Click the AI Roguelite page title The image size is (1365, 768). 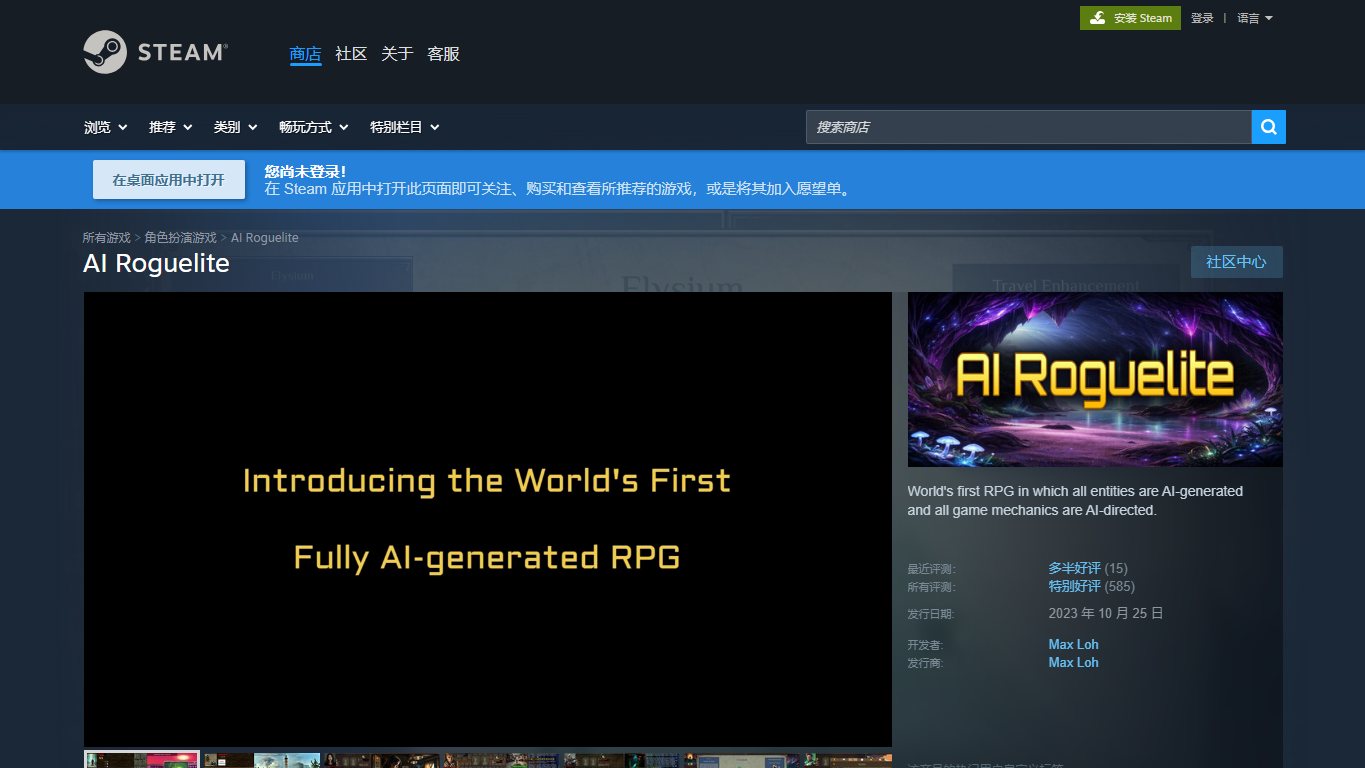click(156, 263)
